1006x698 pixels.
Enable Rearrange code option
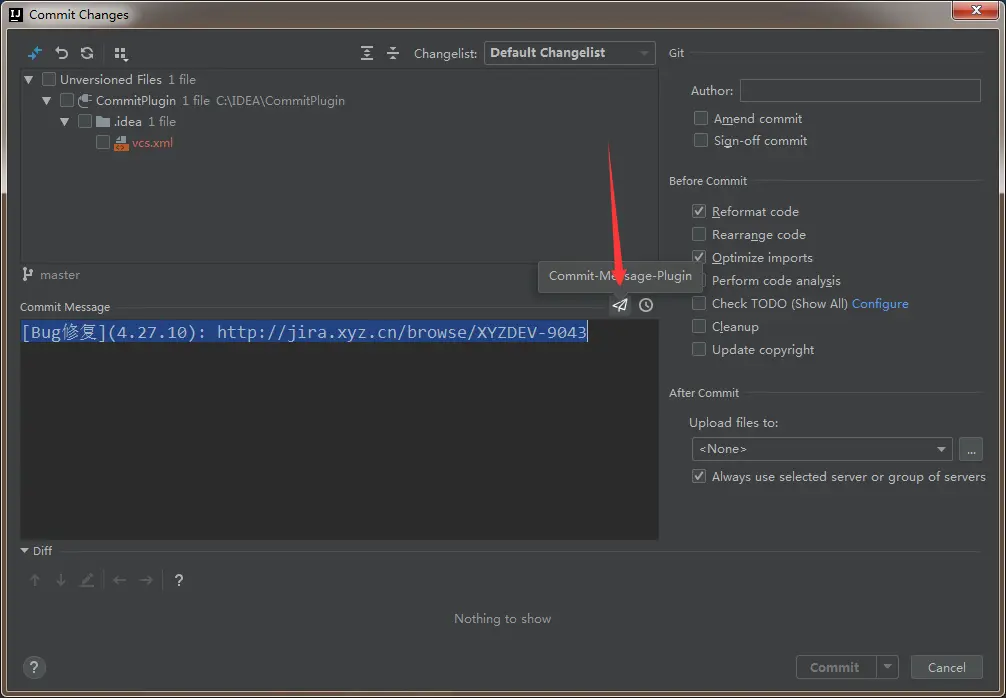click(x=699, y=234)
